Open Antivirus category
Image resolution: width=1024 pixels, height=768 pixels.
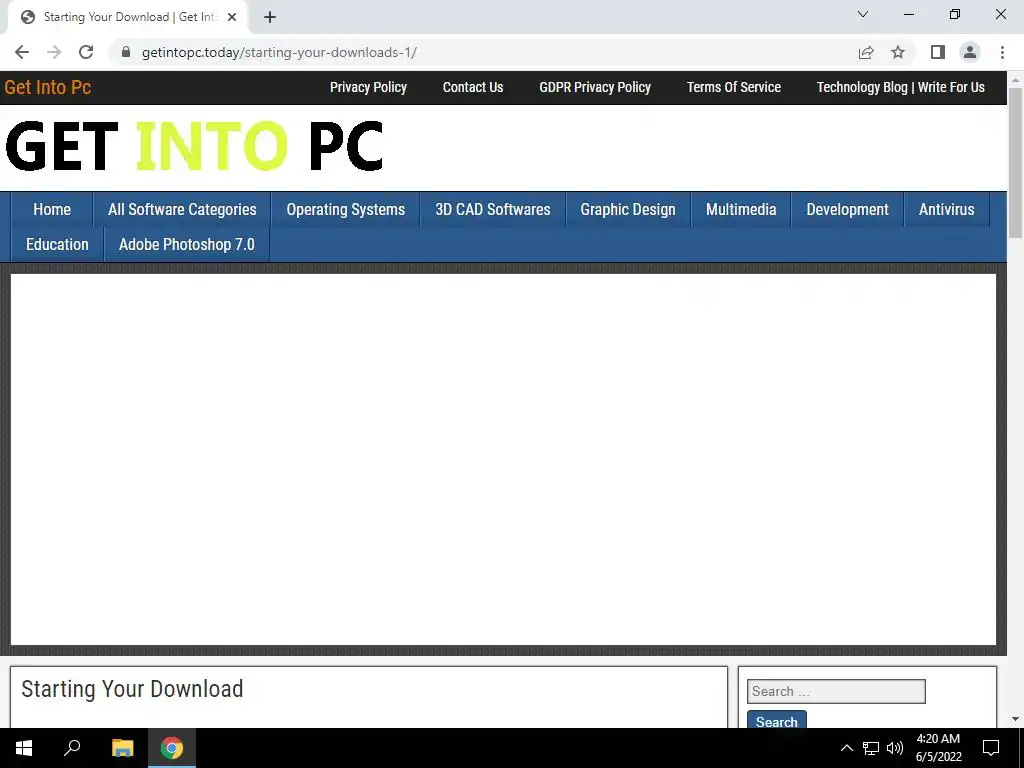point(946,210)
